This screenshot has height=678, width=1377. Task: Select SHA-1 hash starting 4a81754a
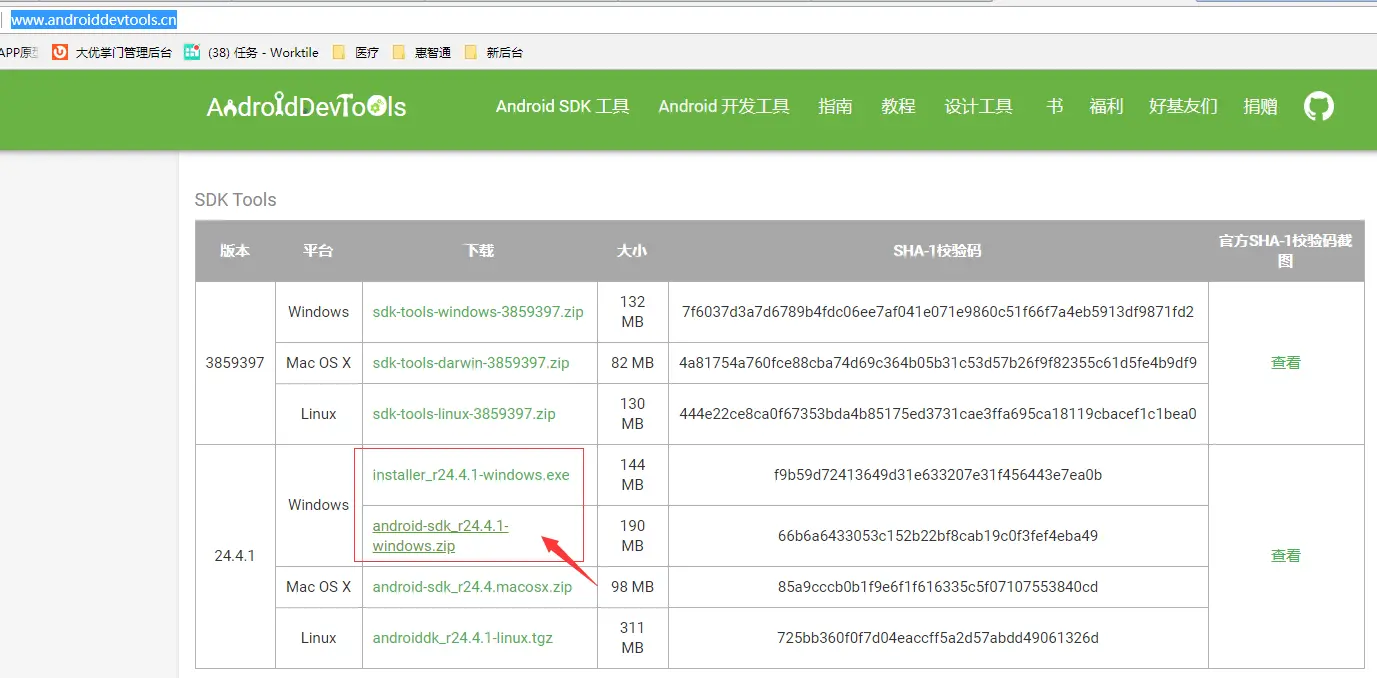coord(938,363)
